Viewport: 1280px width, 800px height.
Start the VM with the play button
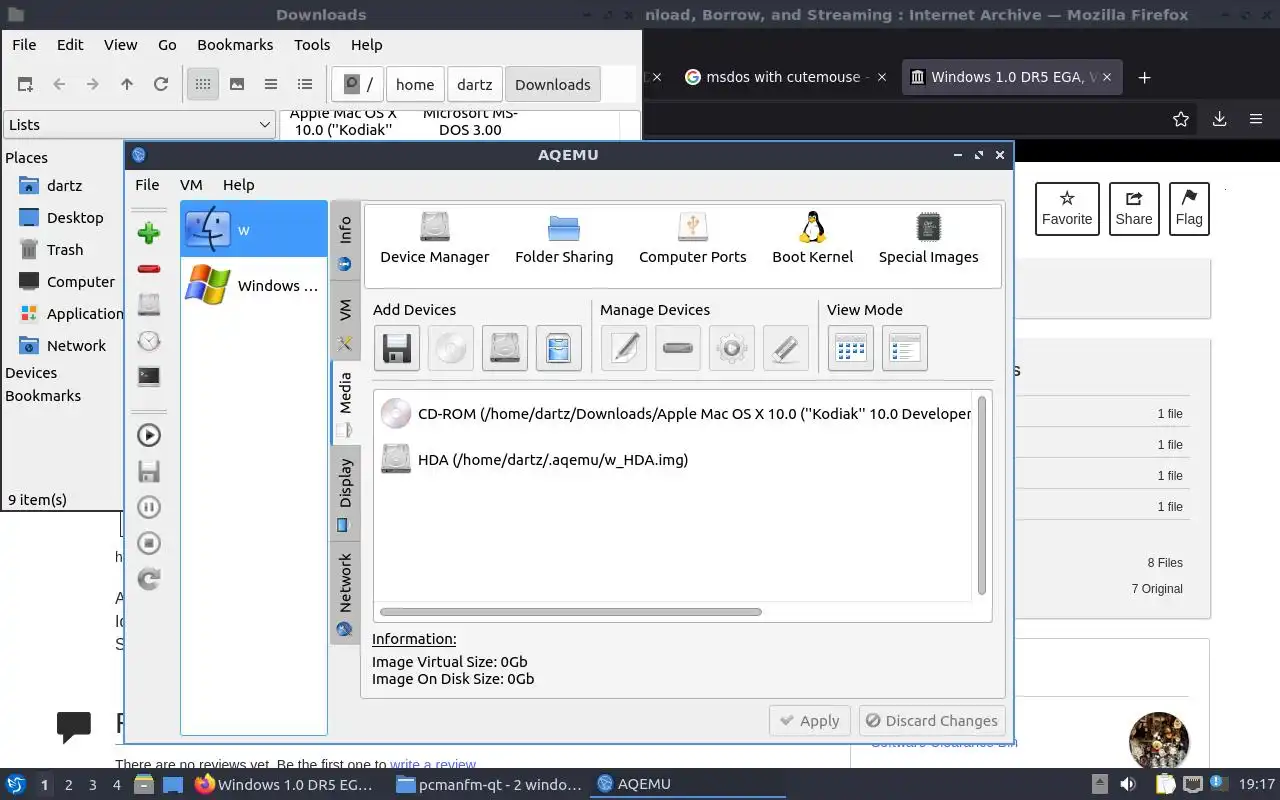coord(149,435)
